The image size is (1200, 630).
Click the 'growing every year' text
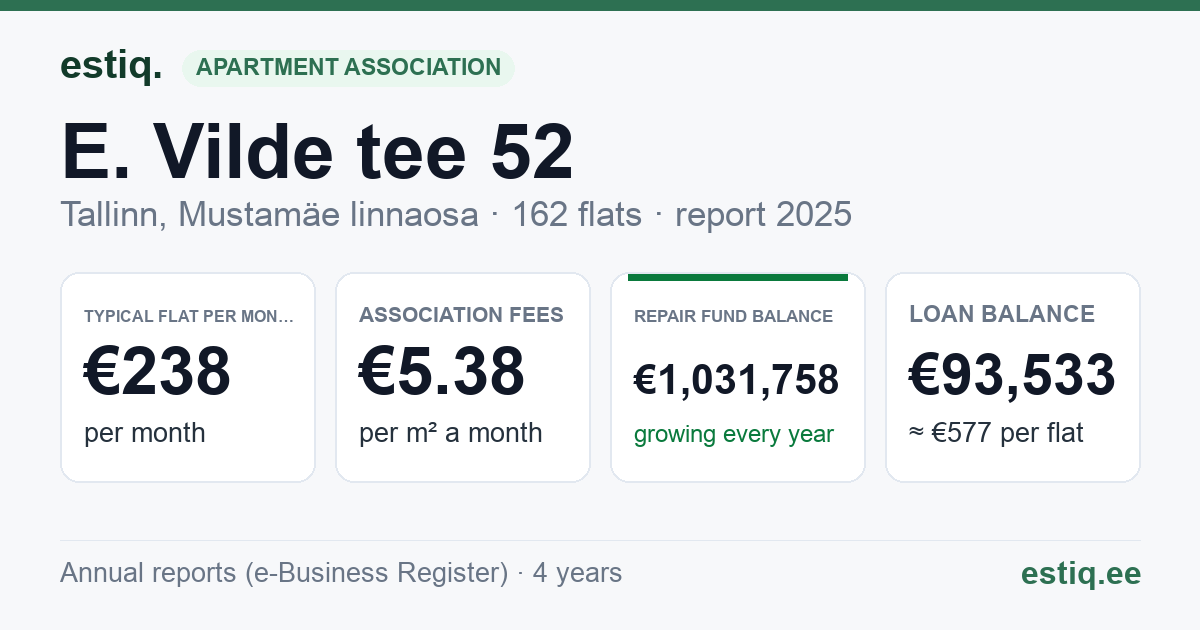click(734, 435)
